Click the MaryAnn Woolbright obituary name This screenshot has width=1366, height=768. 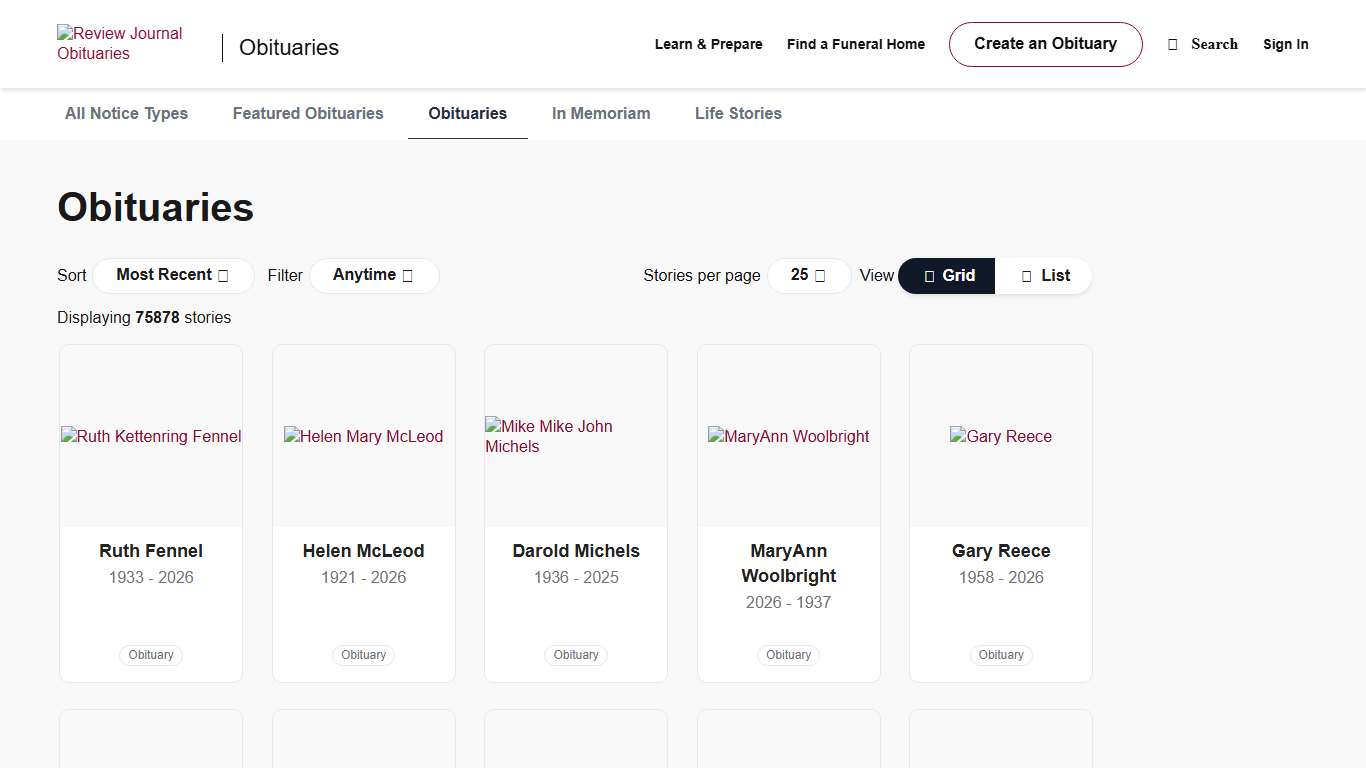tap(789, 563)
